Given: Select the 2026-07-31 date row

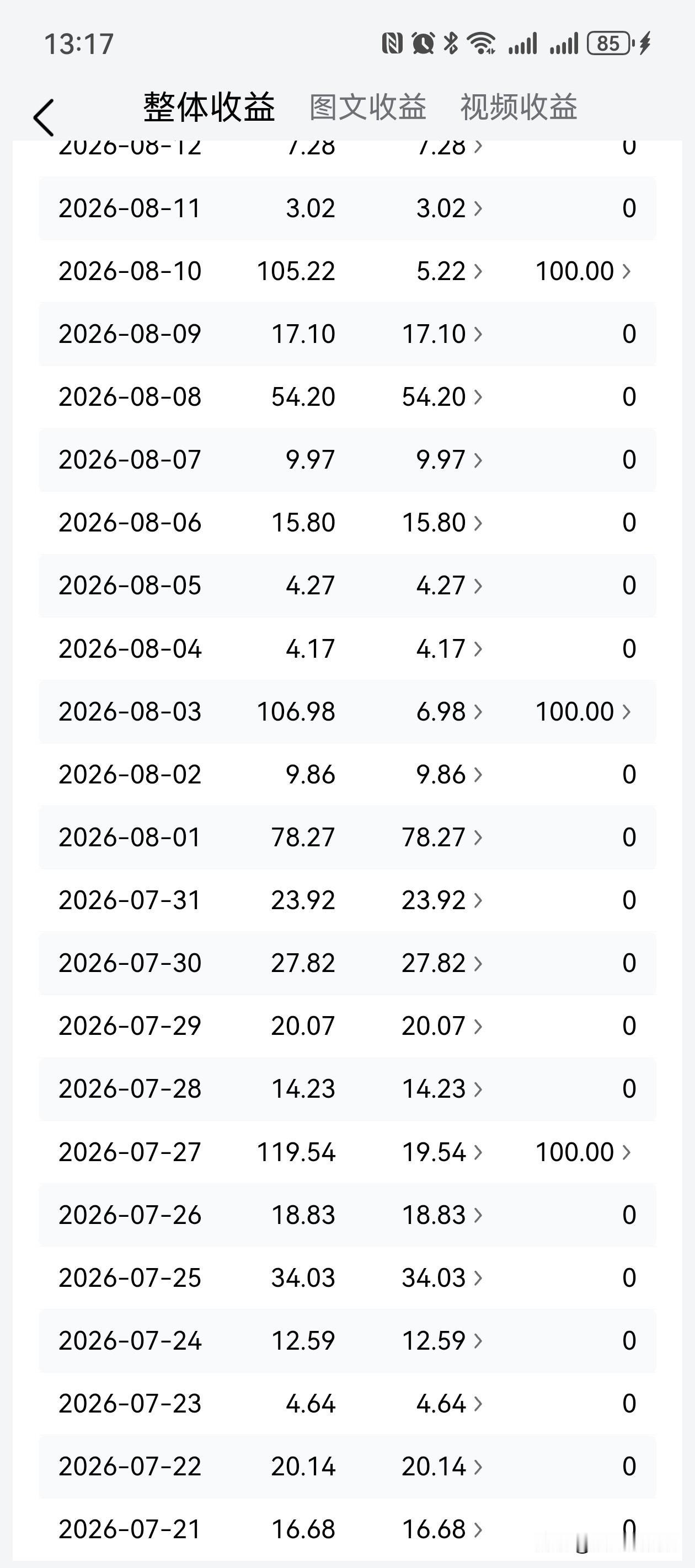Looking at the screenshot, I should coord(348,900).
